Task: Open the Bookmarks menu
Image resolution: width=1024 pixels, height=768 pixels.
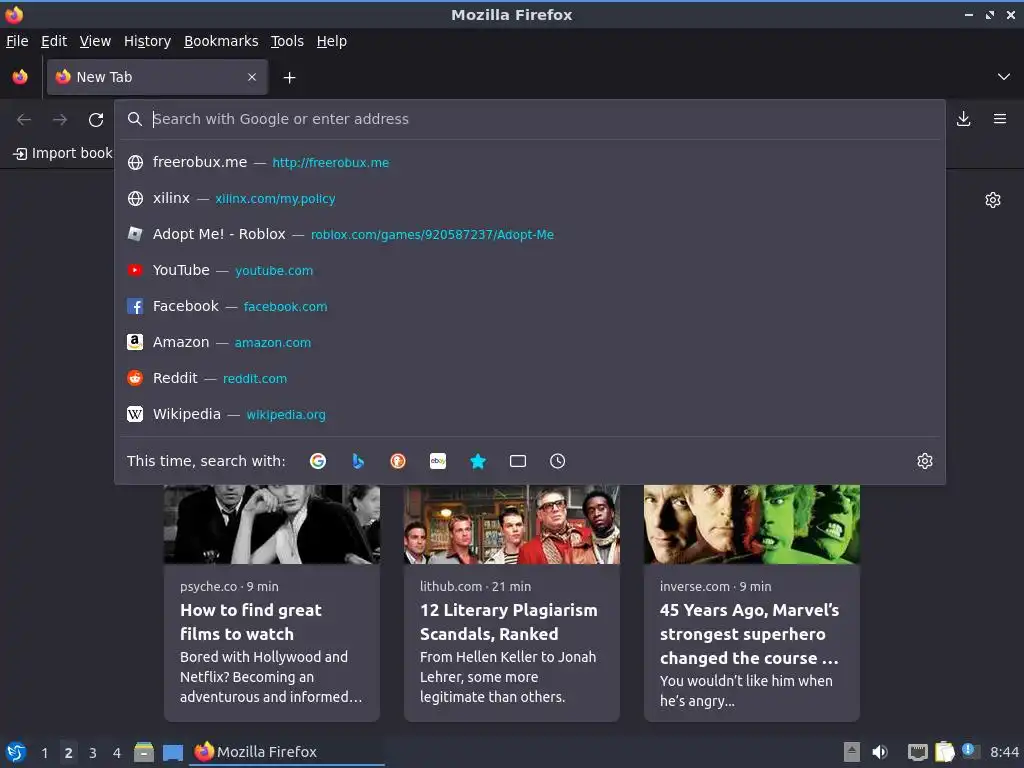Action: (221, 41)
